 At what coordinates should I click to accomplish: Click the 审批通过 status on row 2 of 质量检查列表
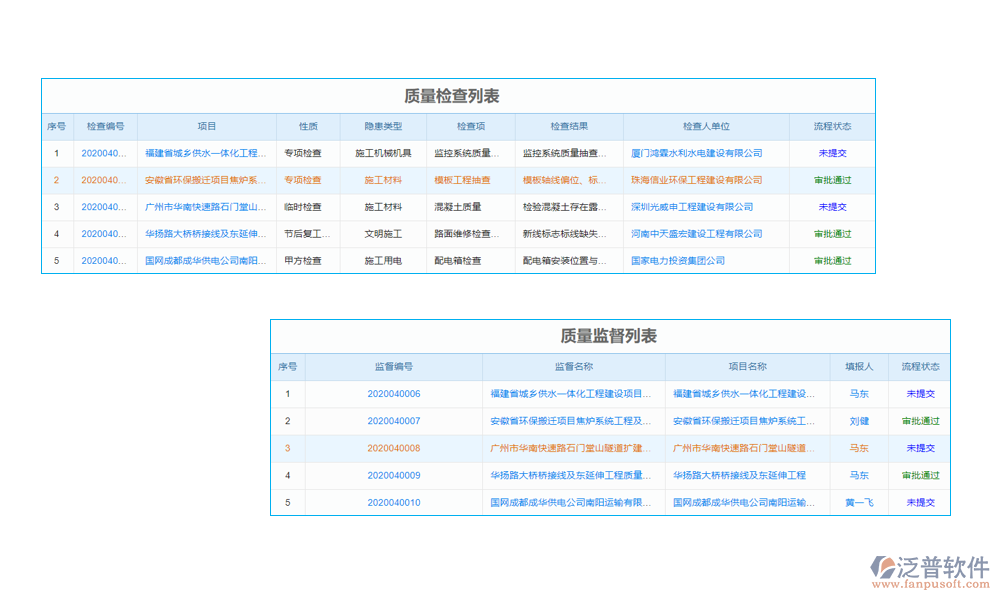[830, 180]
